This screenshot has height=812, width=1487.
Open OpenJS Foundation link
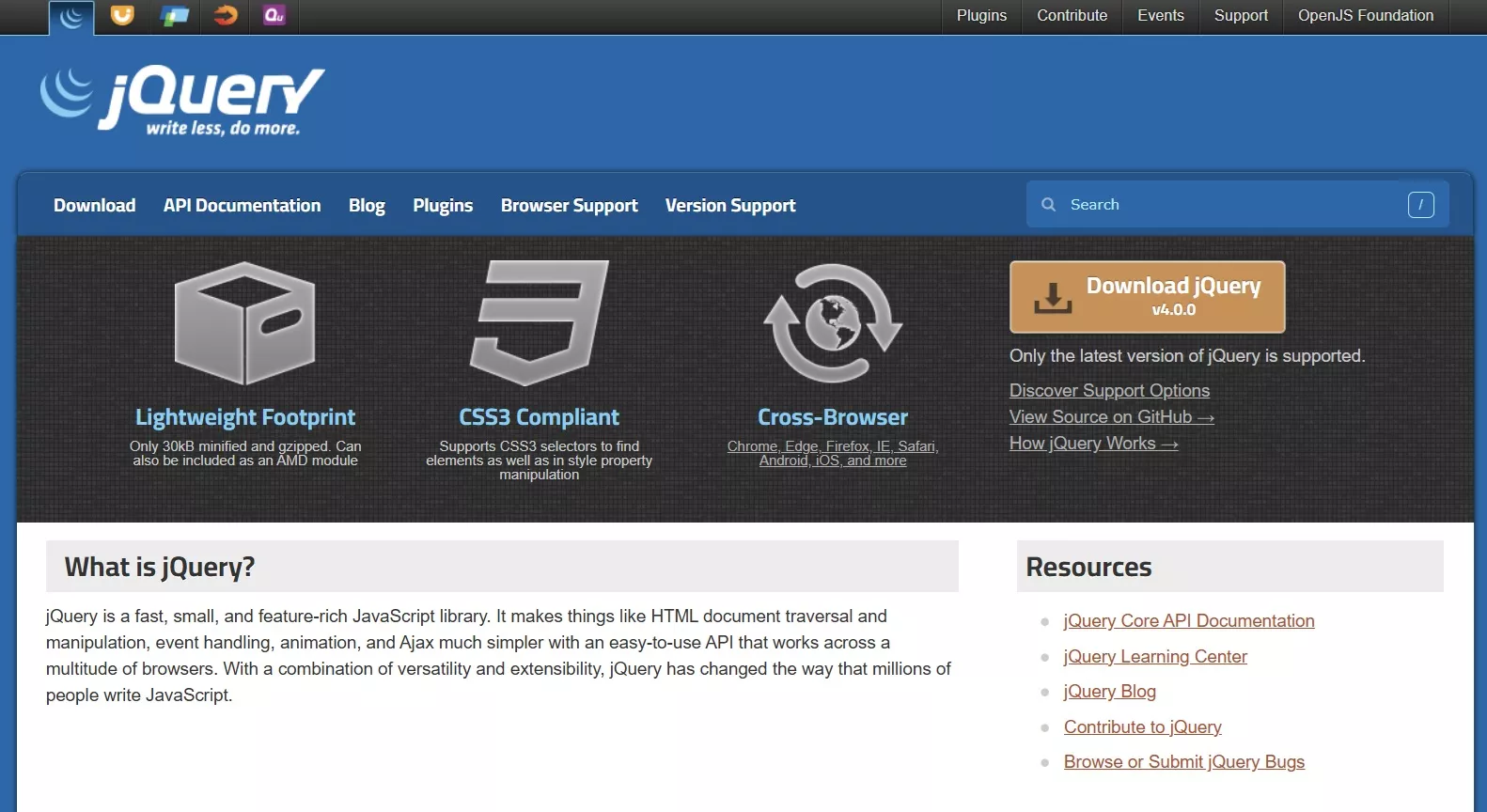tap(1366, 16)
